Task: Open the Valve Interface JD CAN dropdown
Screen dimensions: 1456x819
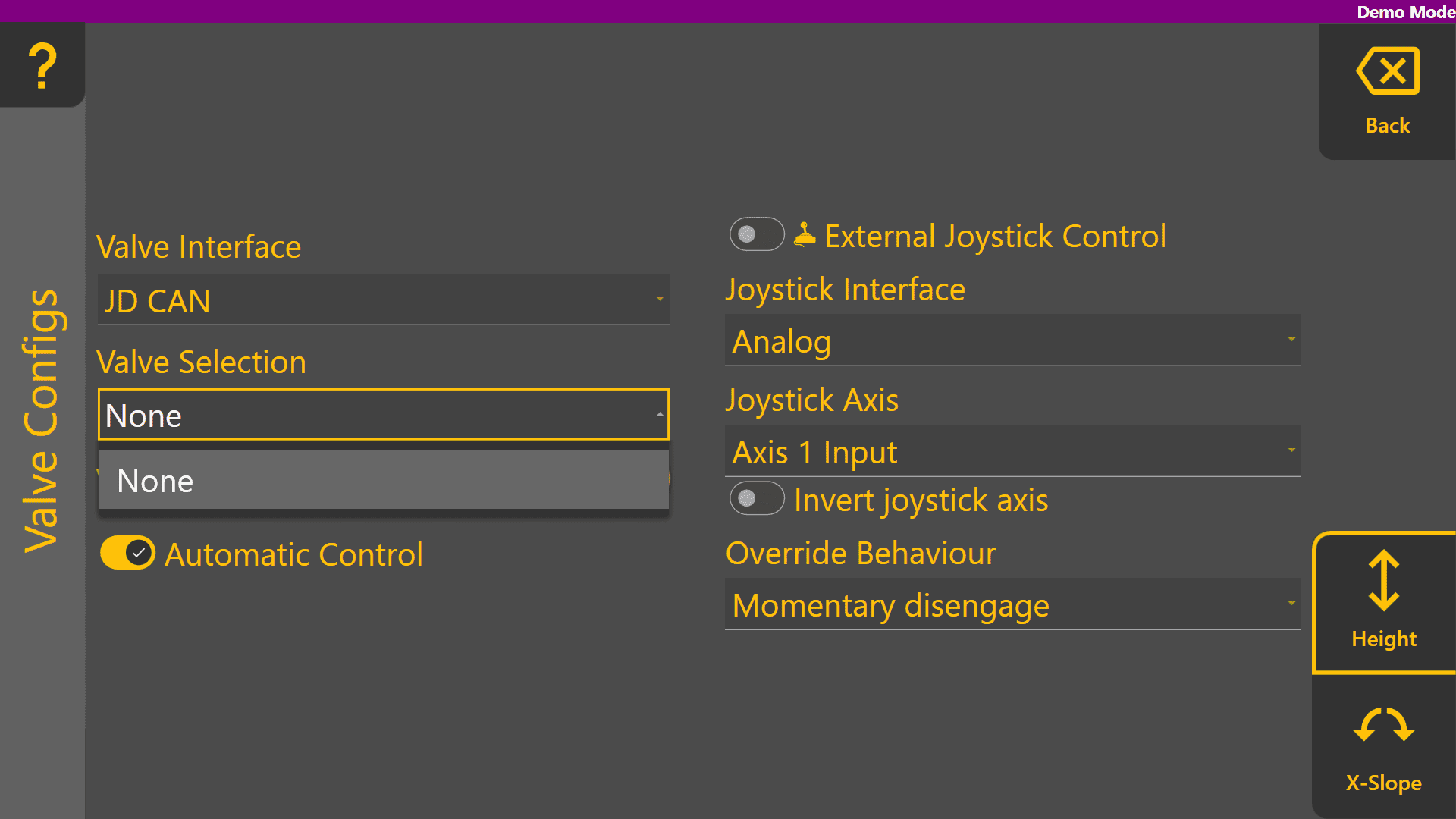Action: (383, 300)
